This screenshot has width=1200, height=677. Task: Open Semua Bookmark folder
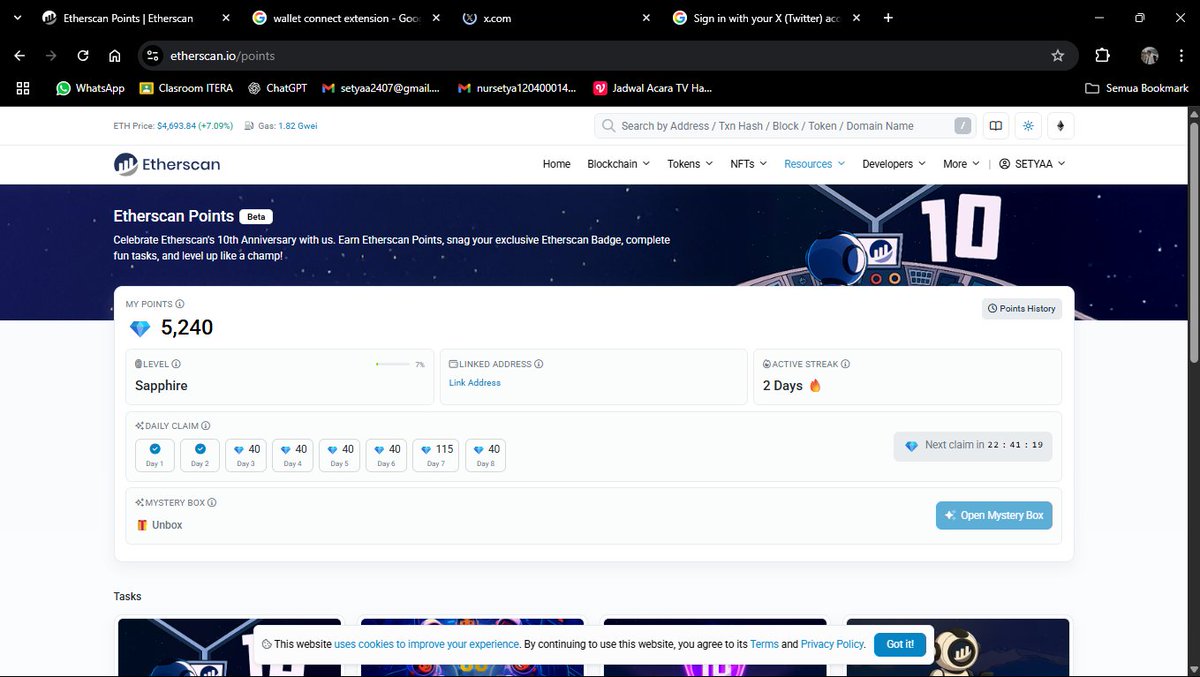tap(1137, 88)
